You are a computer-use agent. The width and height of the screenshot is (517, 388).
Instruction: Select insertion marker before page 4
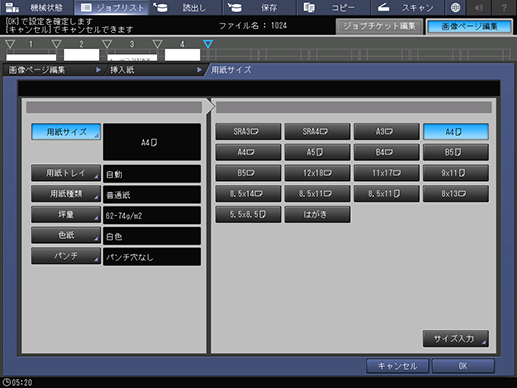pyautogui.click(x=157, y=44)
